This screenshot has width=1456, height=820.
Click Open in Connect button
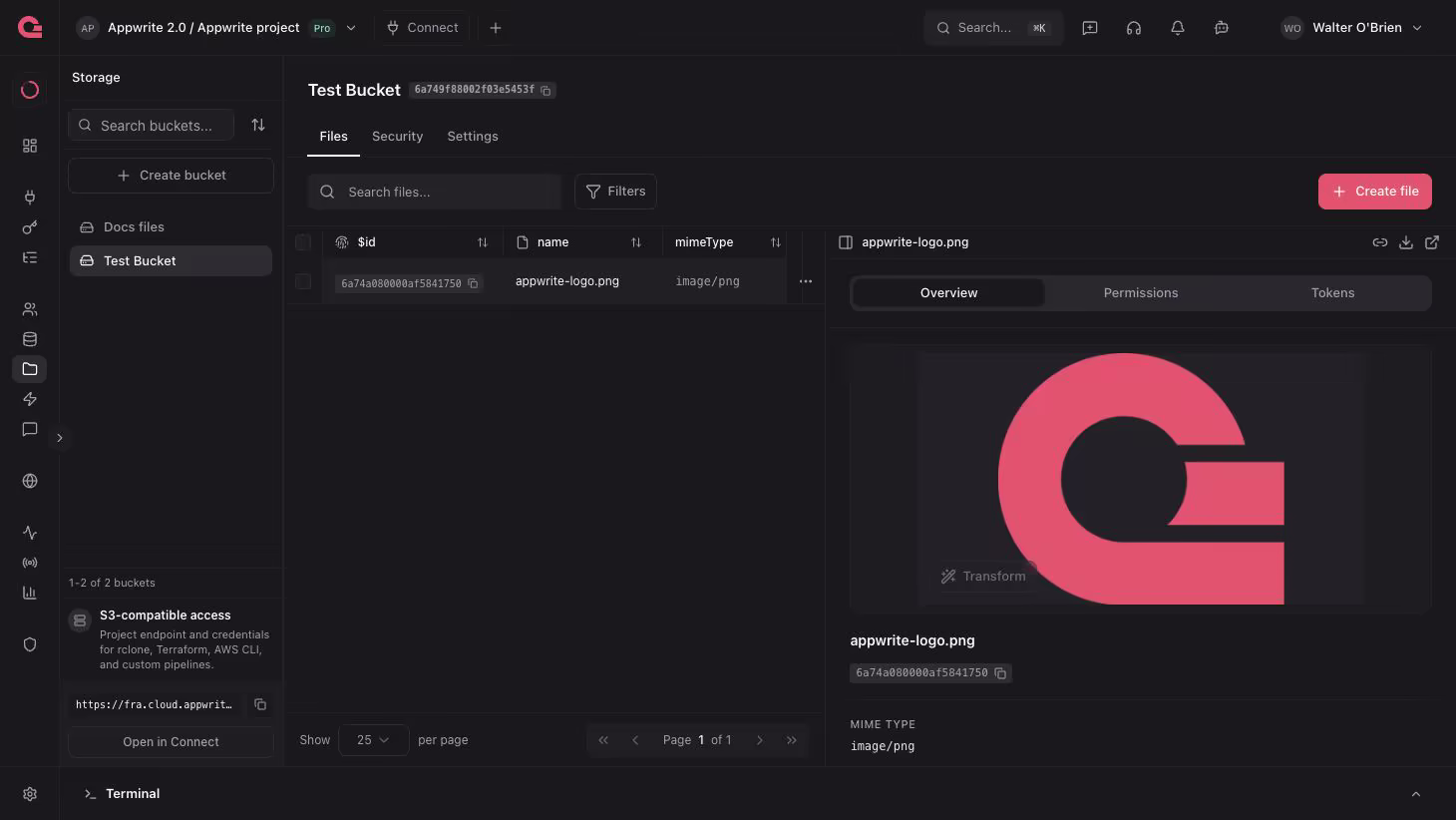point(171,742)
